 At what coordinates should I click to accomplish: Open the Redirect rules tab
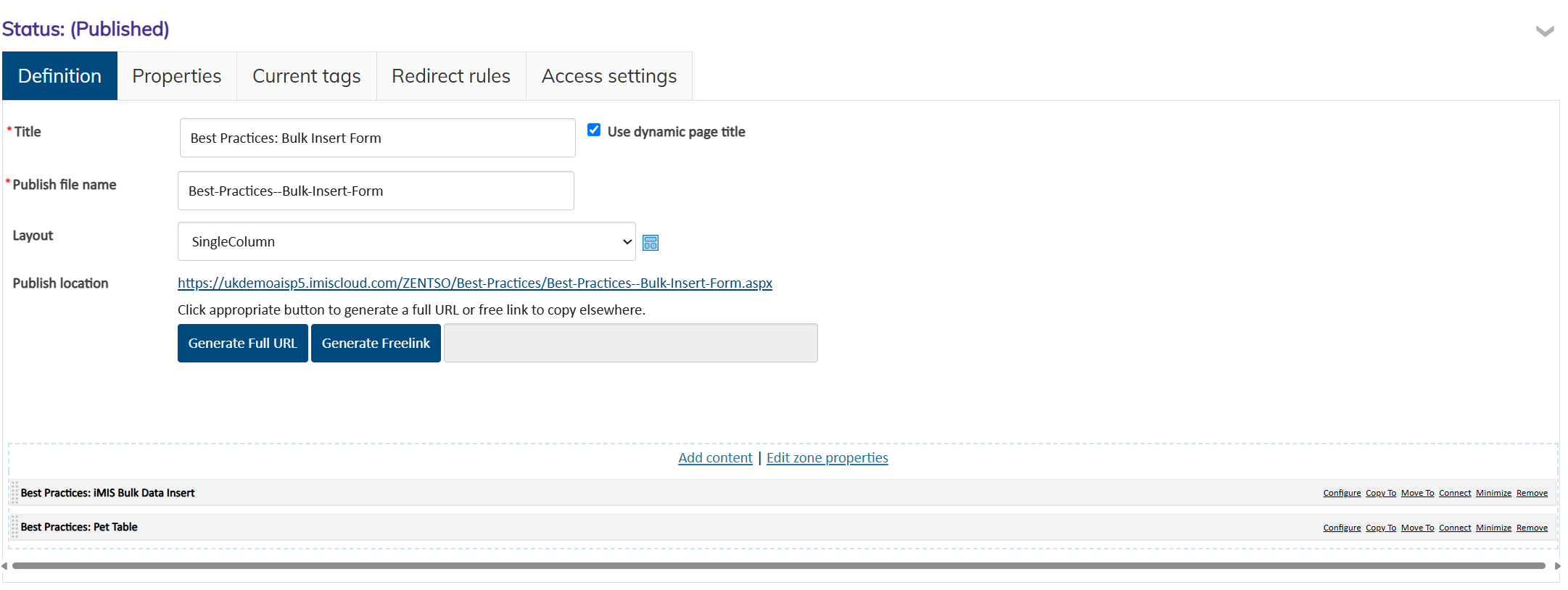click(450, 76)
